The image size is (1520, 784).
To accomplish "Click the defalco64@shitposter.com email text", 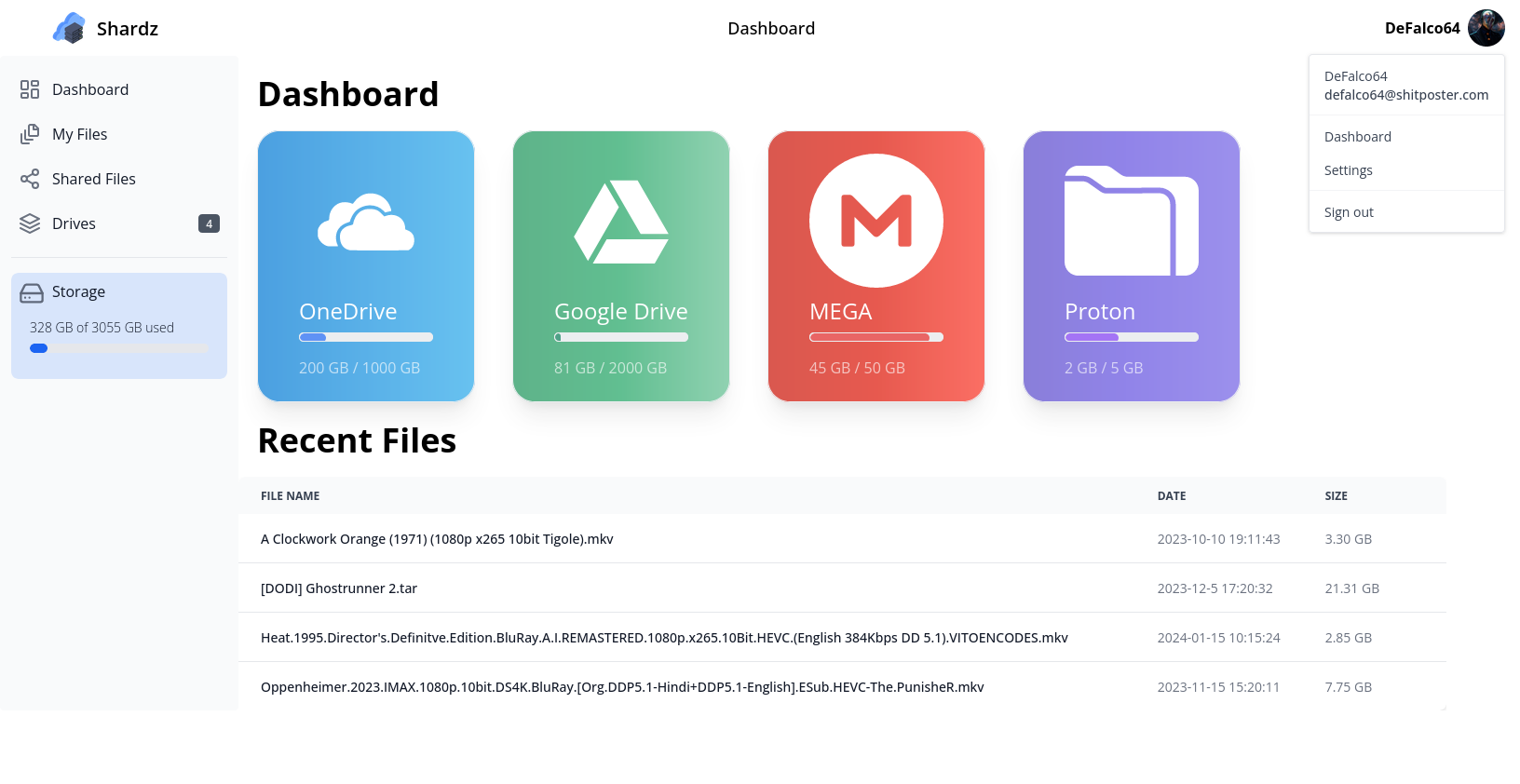I will pos(1406,95).
